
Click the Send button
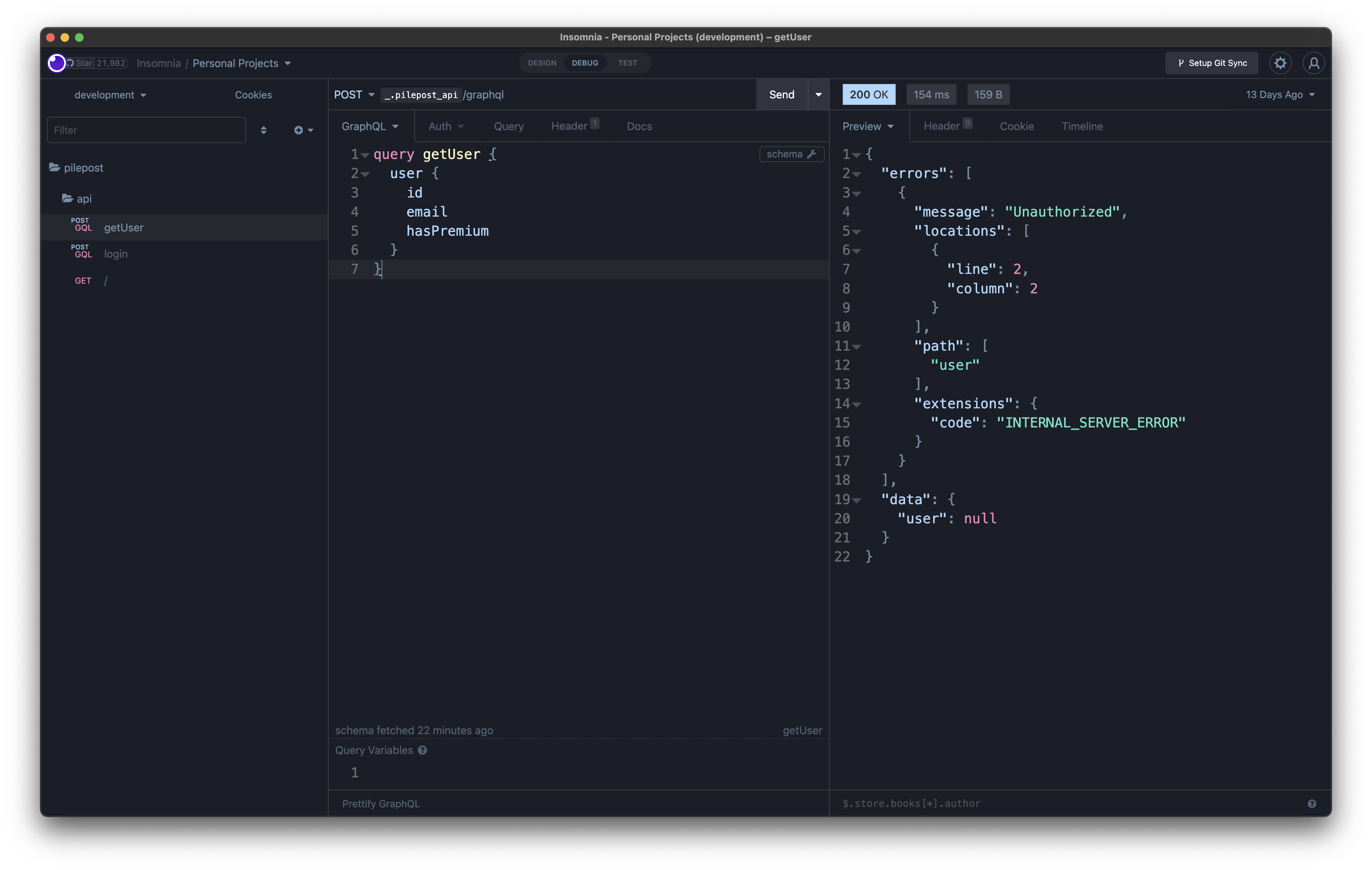[x=781, y=95]
